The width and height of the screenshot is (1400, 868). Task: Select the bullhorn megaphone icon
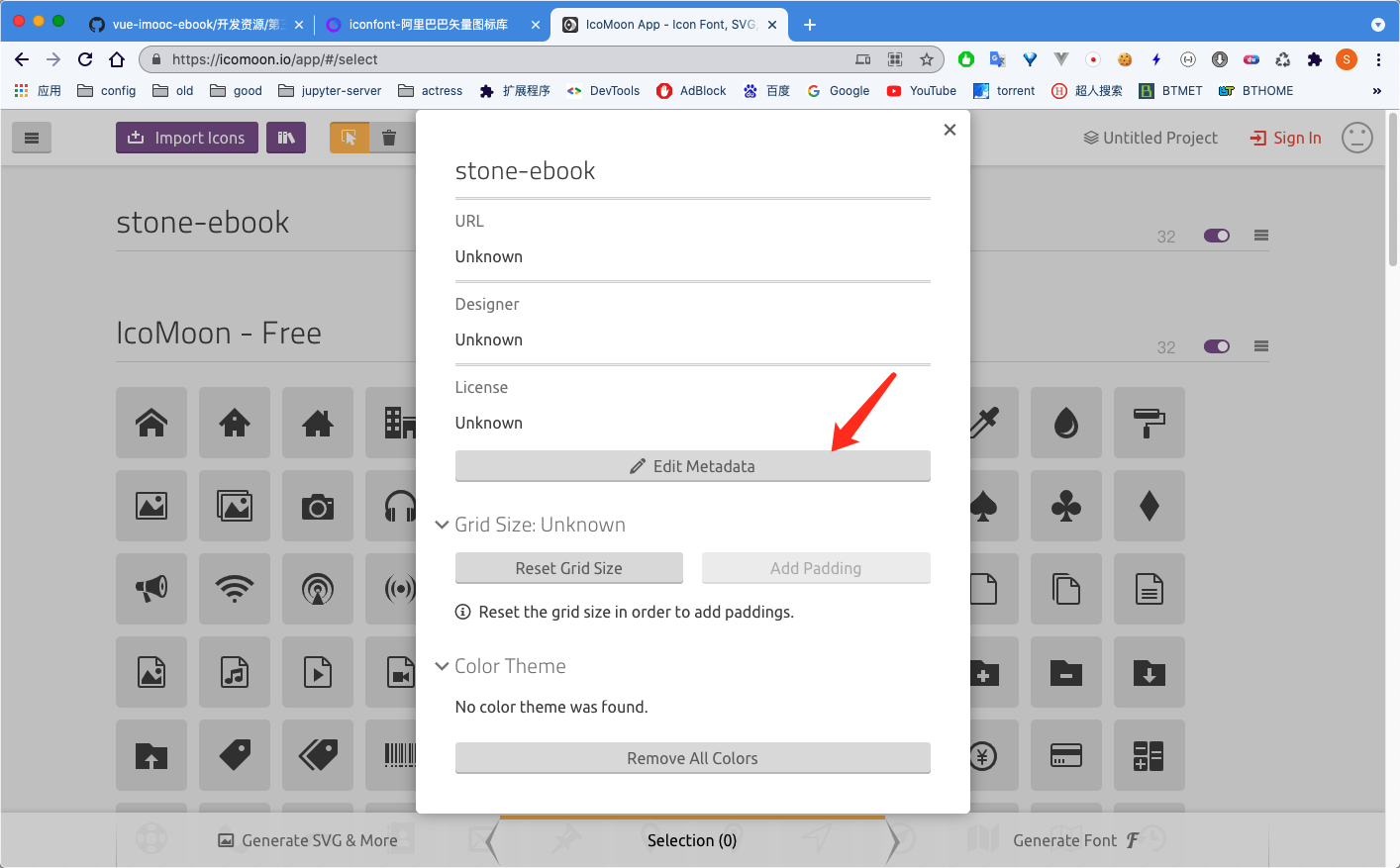151,589
